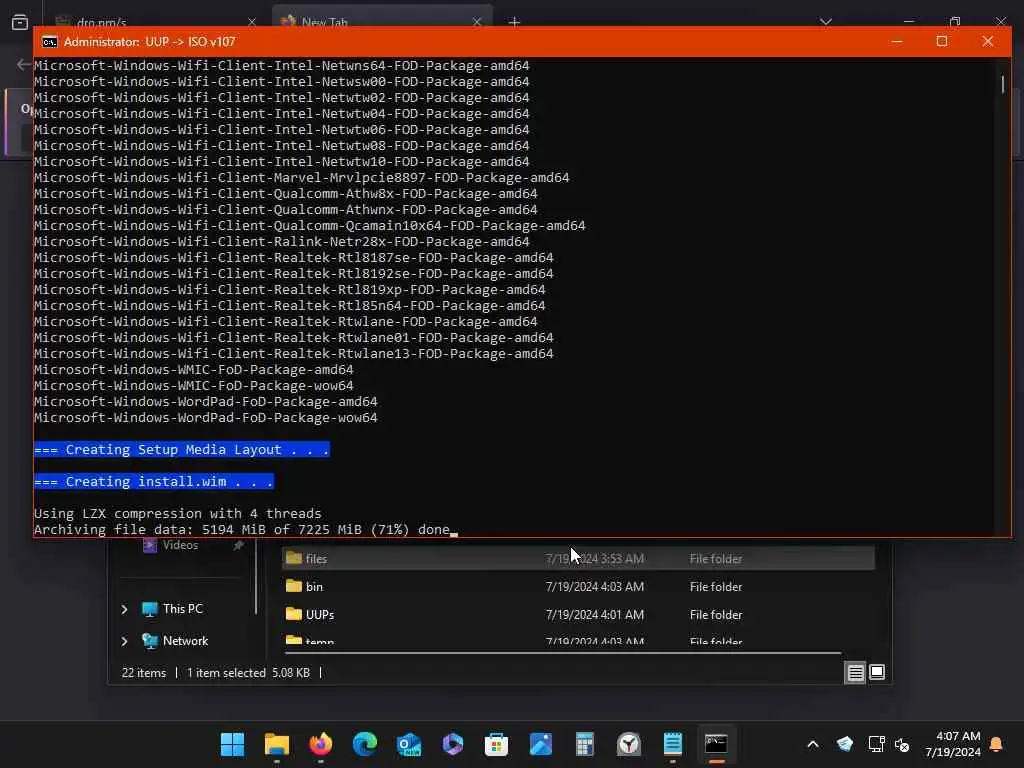Switch Explorer to large icons view layout

(x=877, y=672)
